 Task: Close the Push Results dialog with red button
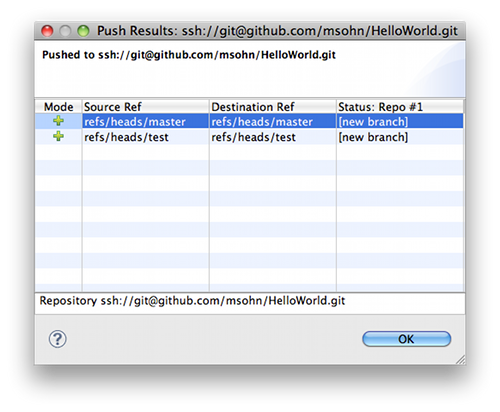click(47, 31)
